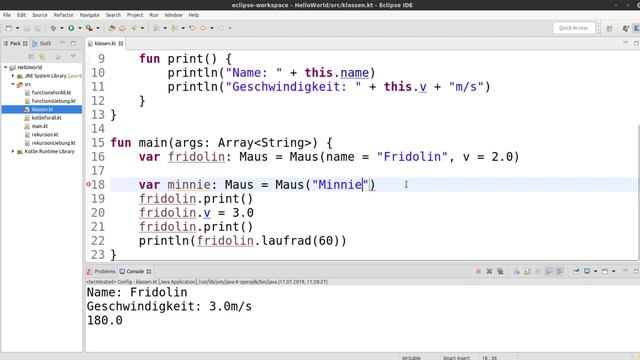Collapse the HelloWorld project node
Viewport: 640px width, 360px height.
tap(6, 67)
